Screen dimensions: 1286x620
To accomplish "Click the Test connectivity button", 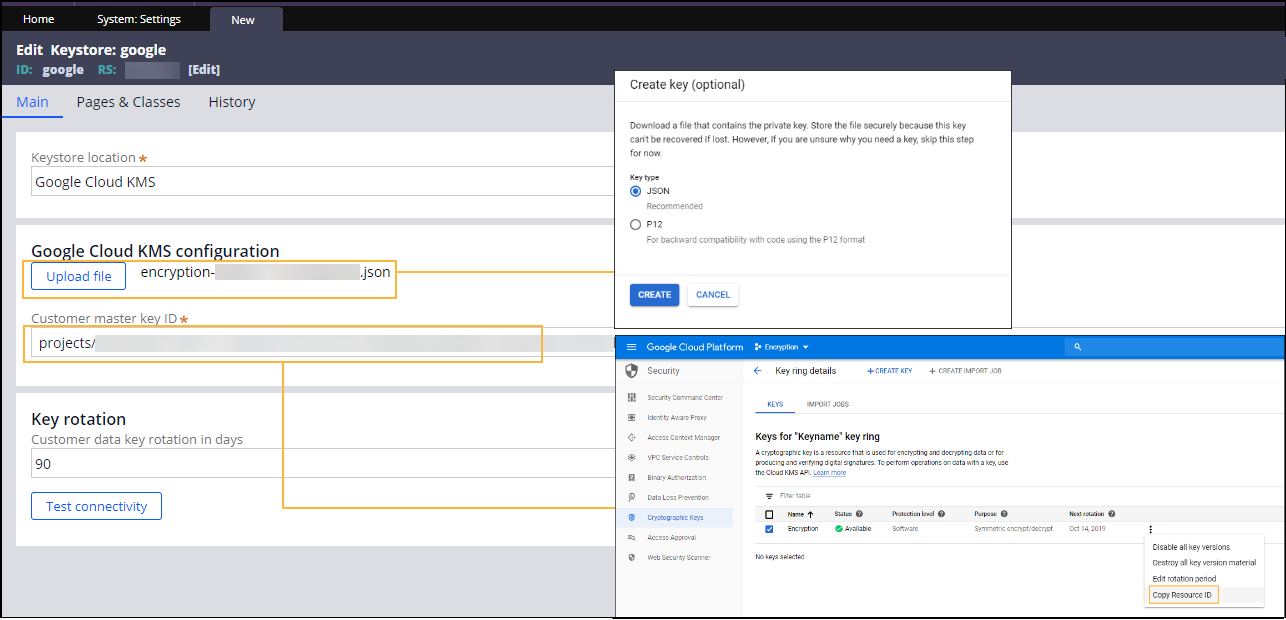I will coord(96,506).
